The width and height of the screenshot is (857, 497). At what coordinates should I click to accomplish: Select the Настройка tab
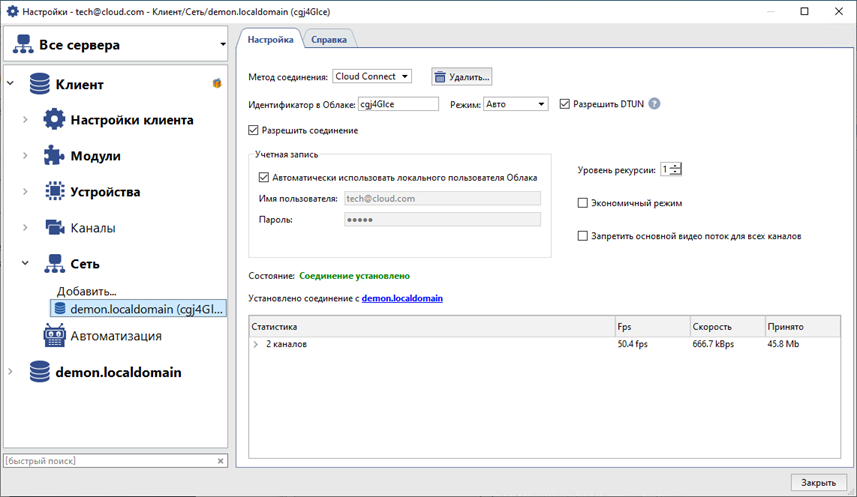[x=270, y=40]
